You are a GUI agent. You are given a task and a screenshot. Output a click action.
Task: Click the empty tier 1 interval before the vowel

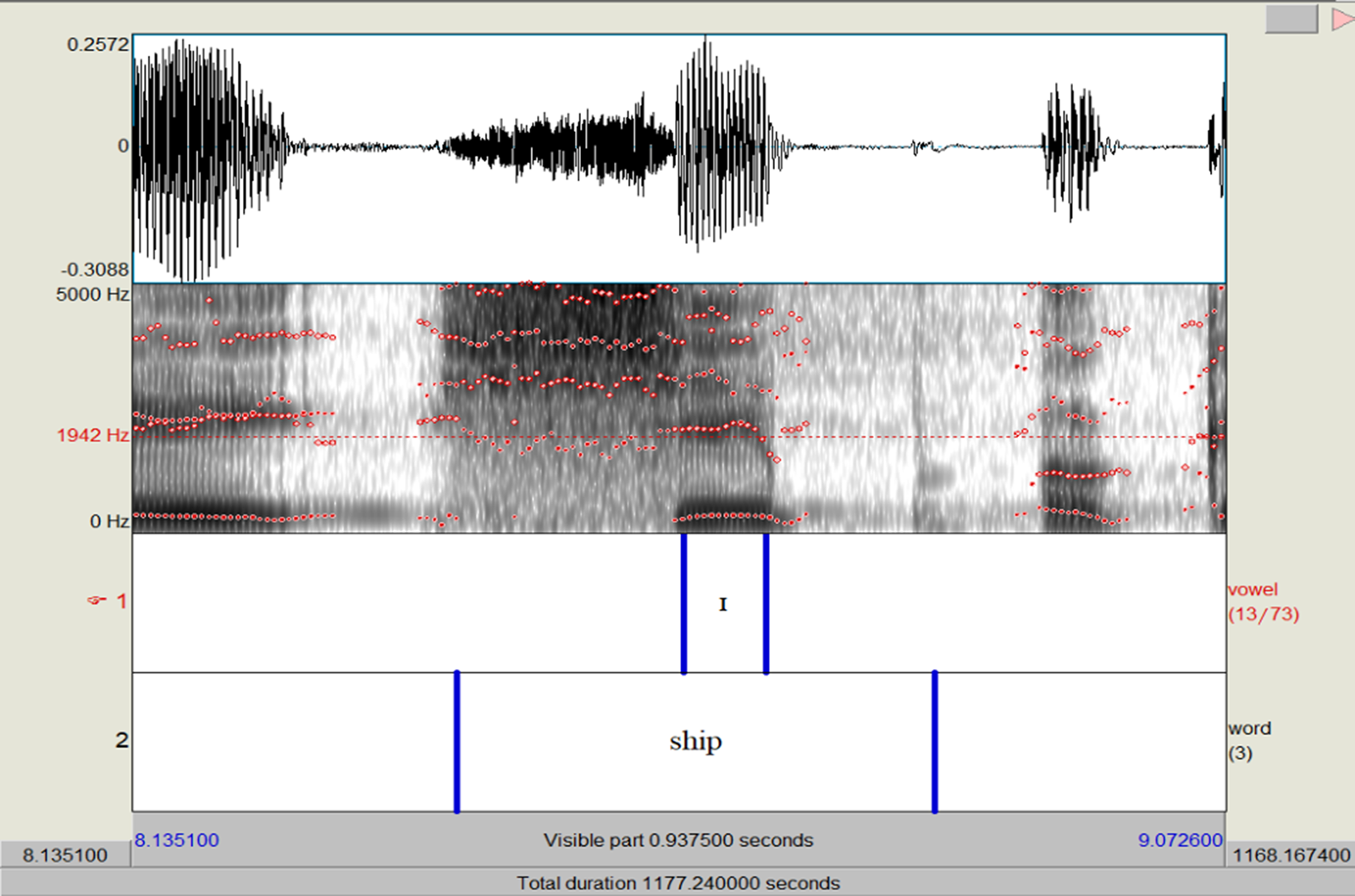[x=406, y=603]
